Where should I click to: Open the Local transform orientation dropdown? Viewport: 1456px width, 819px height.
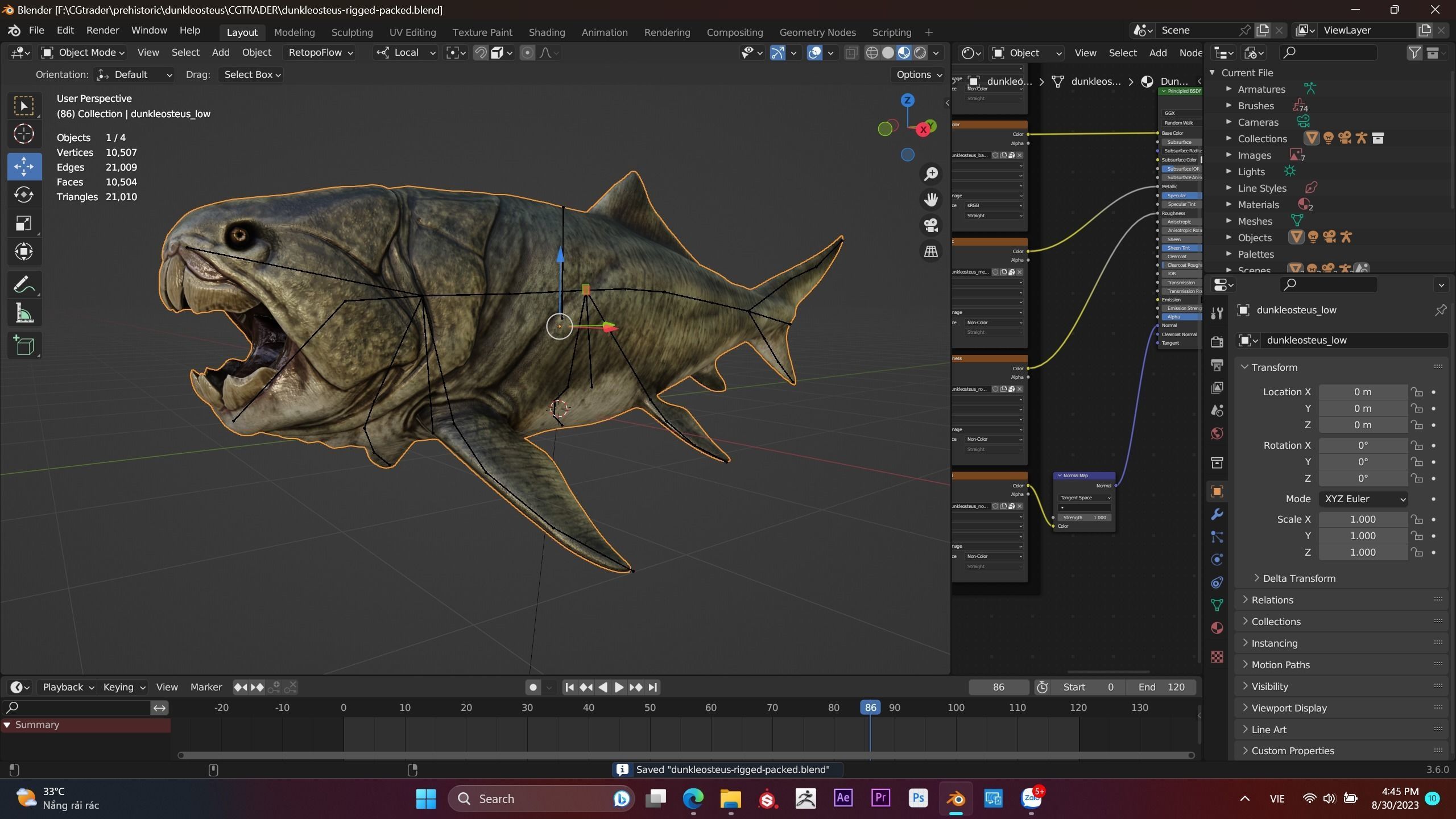point(406,52)
